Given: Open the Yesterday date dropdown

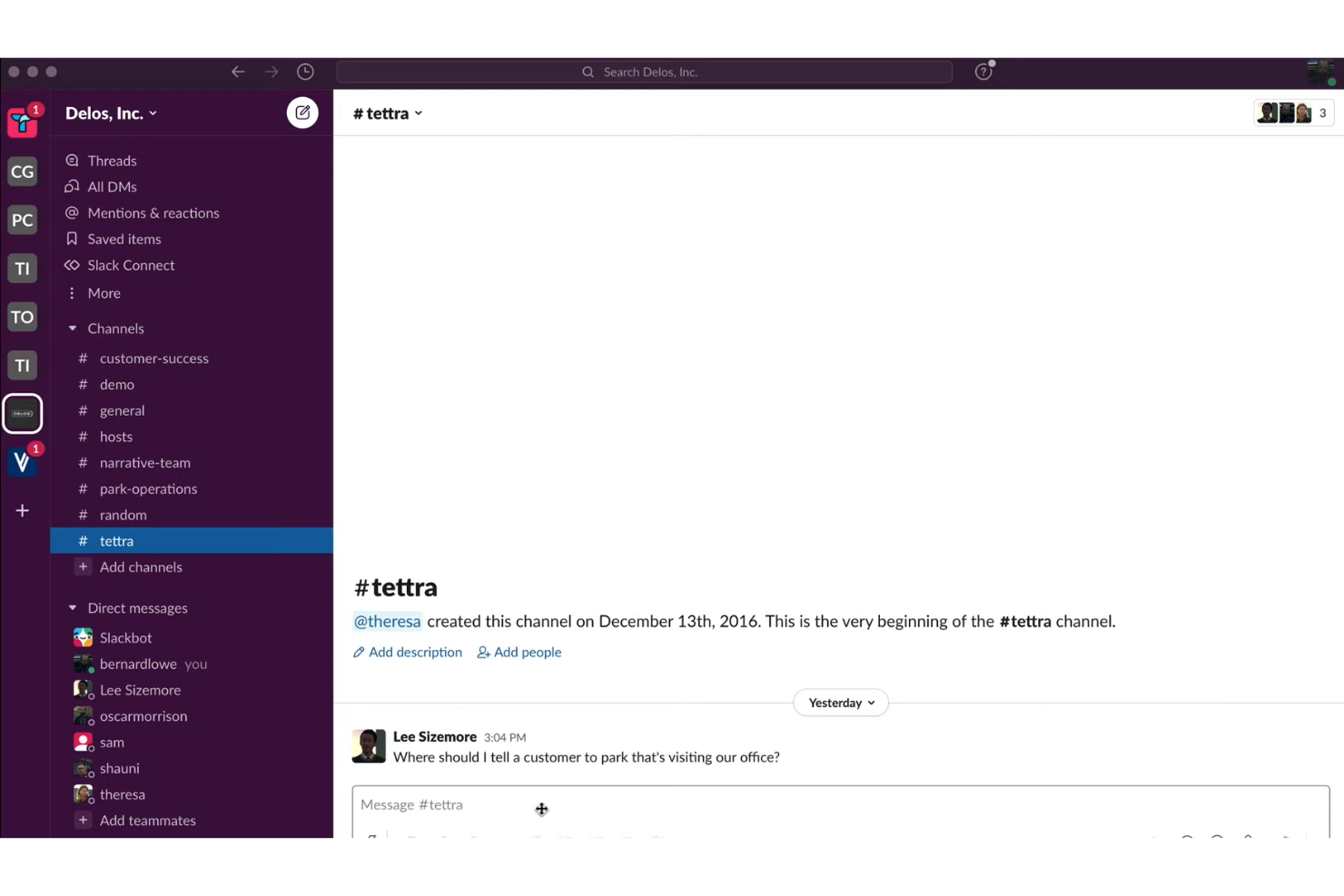Looking at the screenshot, I should point(841,703).
